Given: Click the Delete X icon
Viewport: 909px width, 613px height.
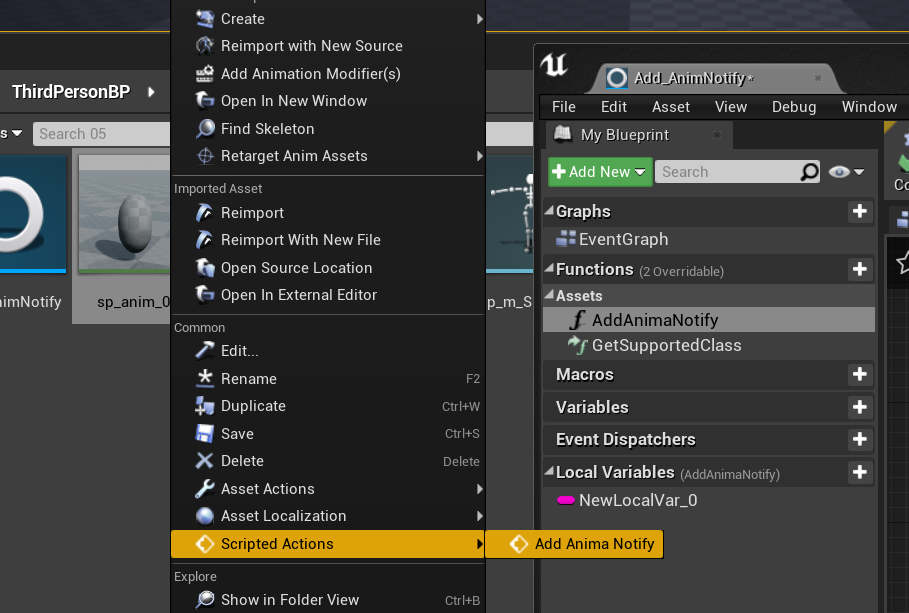Looking at the screenshot, I should [205, 461].
